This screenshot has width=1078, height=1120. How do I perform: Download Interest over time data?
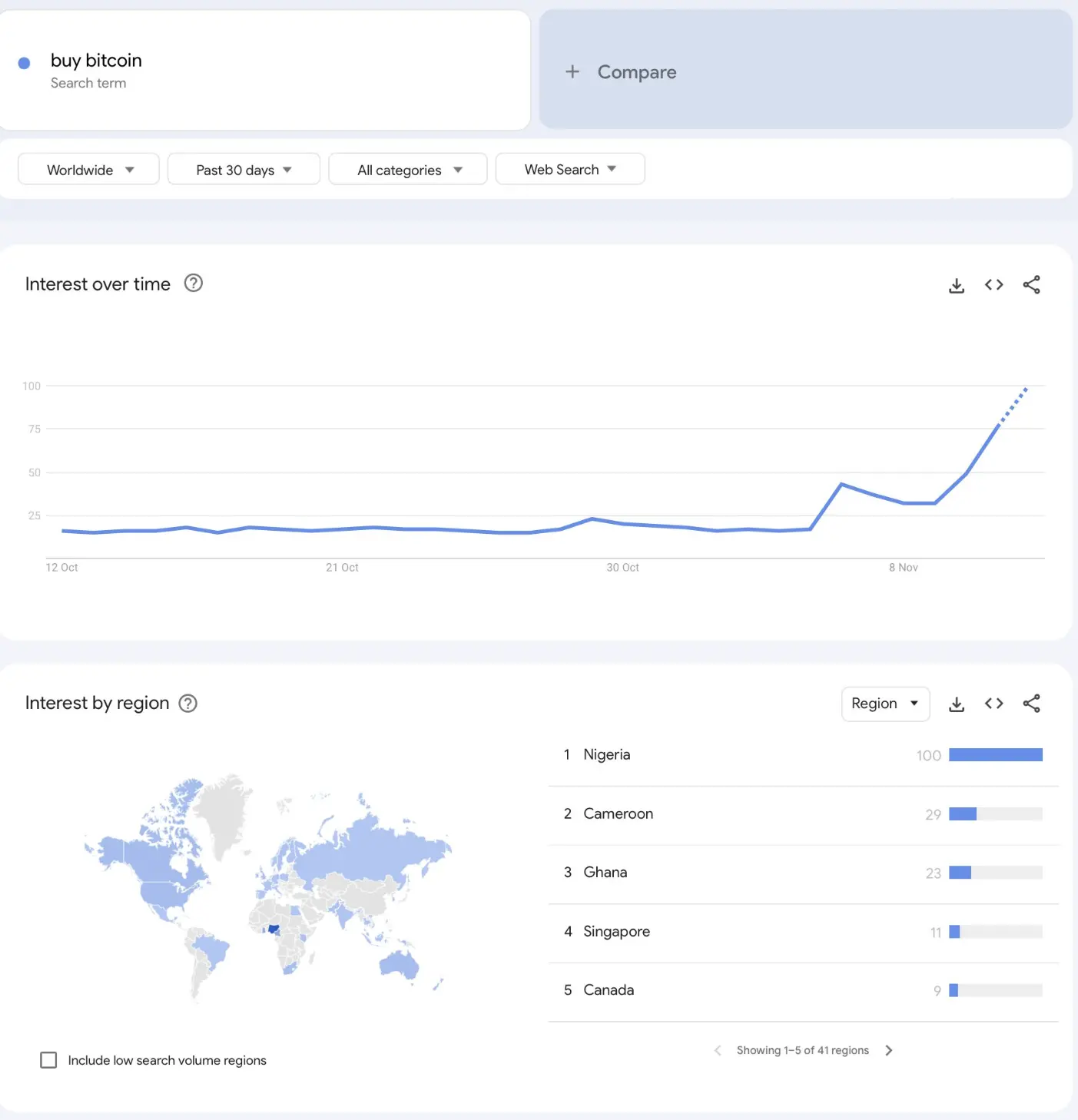[x=957, y=286]
